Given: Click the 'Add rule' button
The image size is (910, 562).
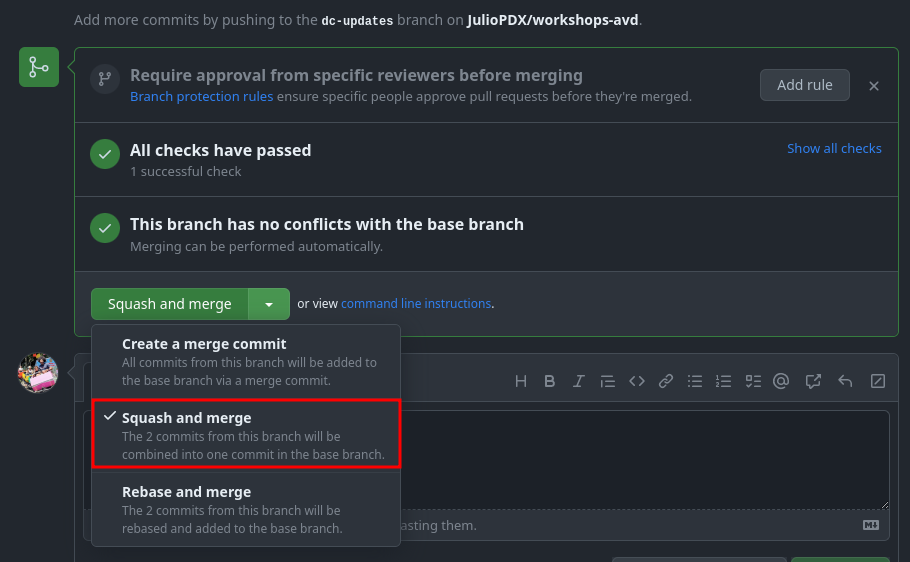Looking at the screenshot, I should coord(804,85).
